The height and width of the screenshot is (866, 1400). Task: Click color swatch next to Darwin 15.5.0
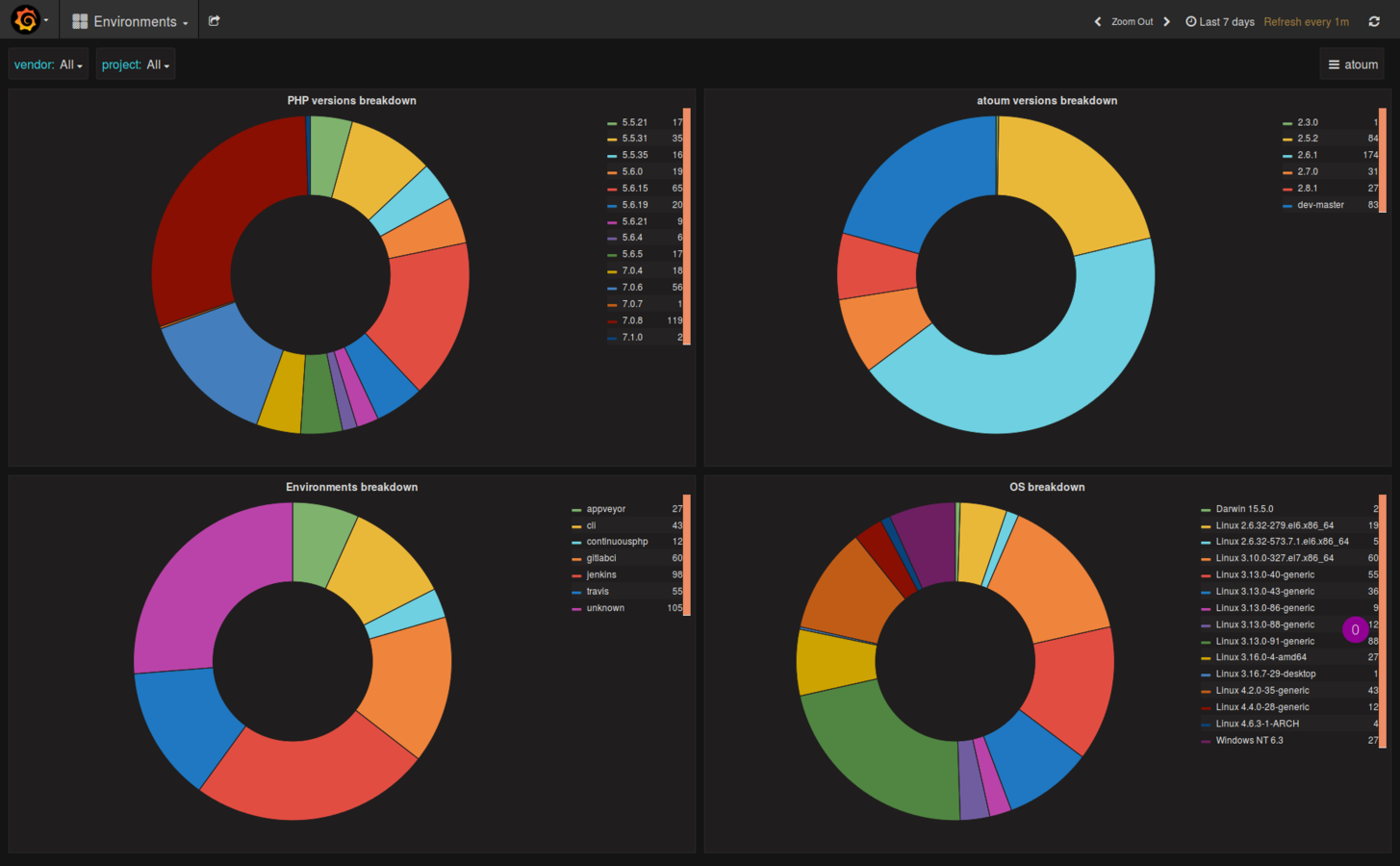pyautogui.click(x=1206, y=510)
